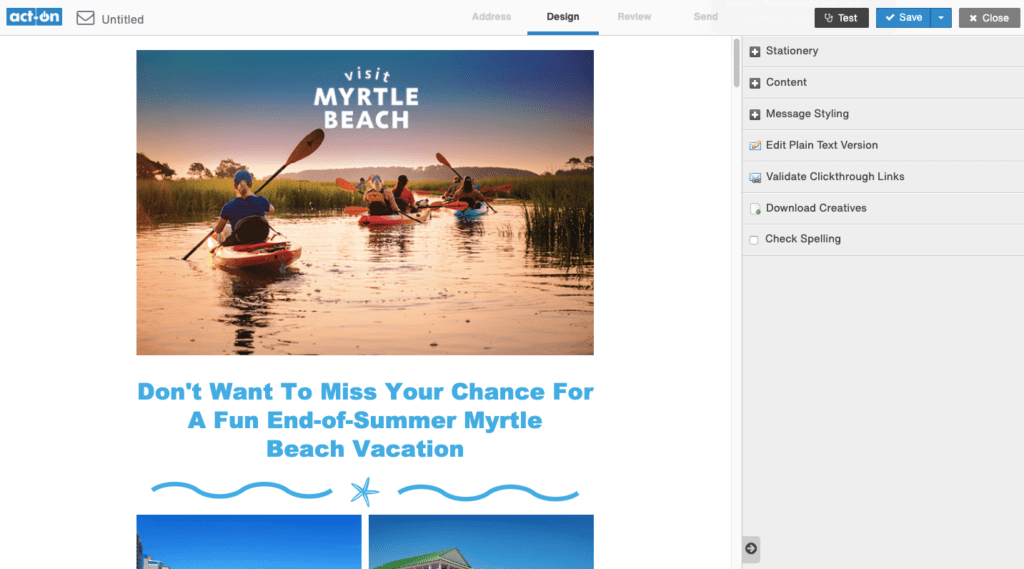Toggle the Check Spelling checkbox

pyautogui.click(x=754, y=240)
